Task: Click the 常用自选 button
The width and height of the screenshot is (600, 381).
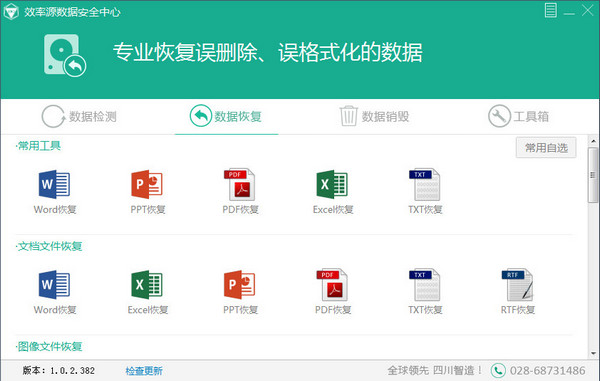Action: (x=546, y=148)
